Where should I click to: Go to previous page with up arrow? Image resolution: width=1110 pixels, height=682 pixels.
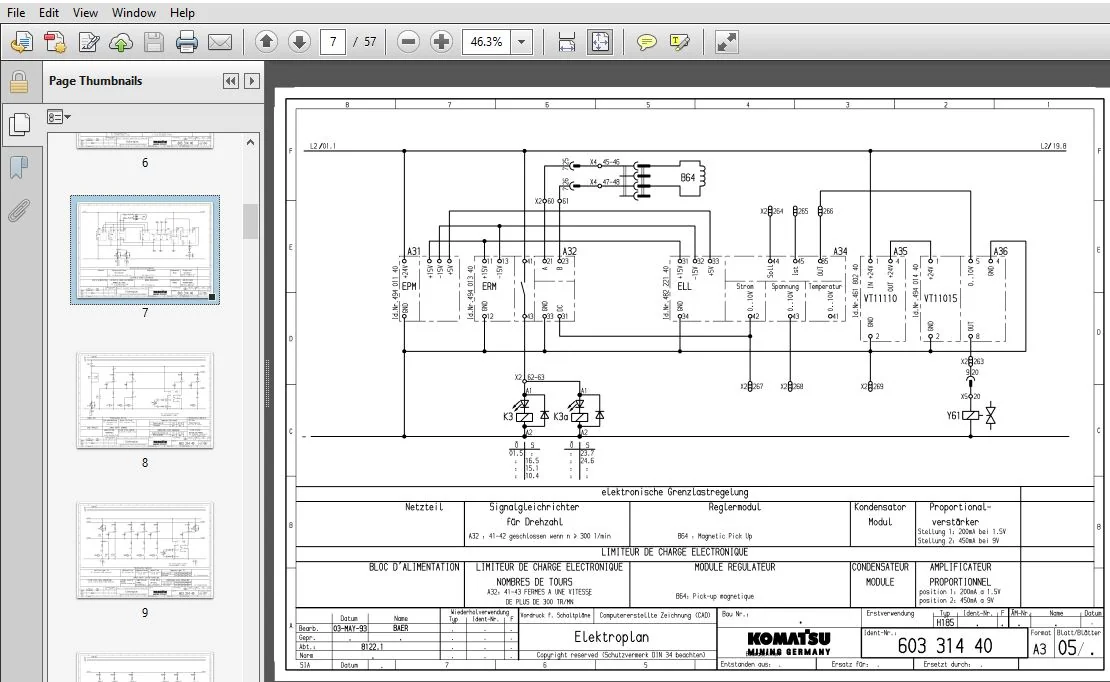coord(266,42)
